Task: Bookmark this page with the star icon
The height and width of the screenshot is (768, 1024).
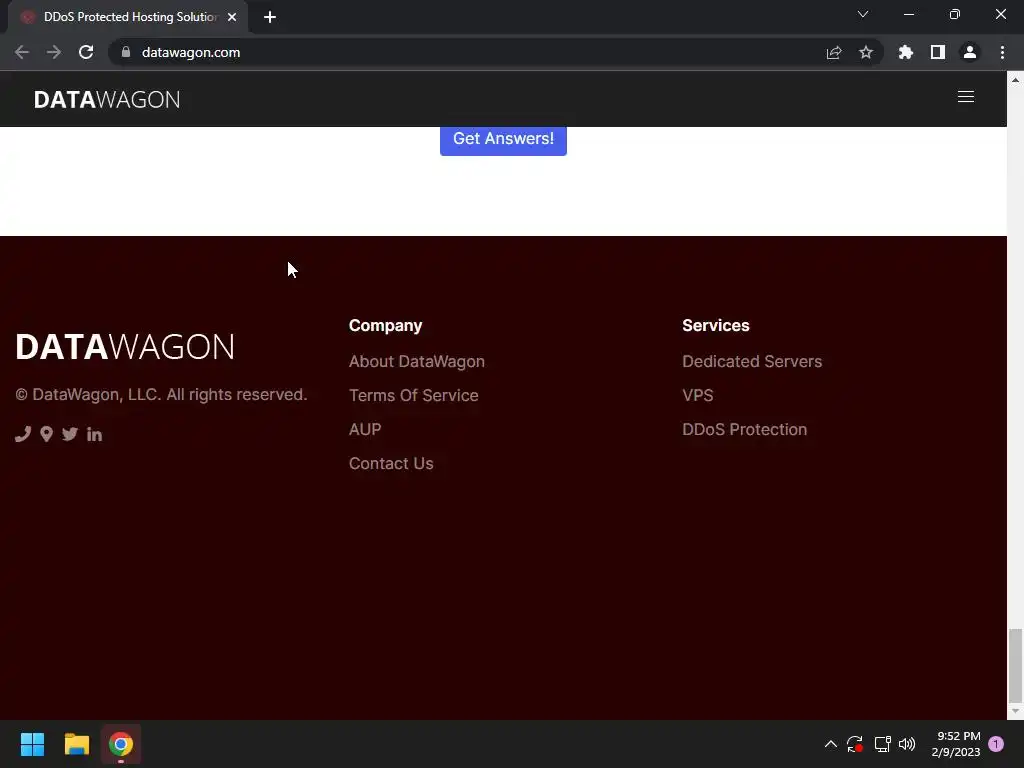Action: coord(865,52)
